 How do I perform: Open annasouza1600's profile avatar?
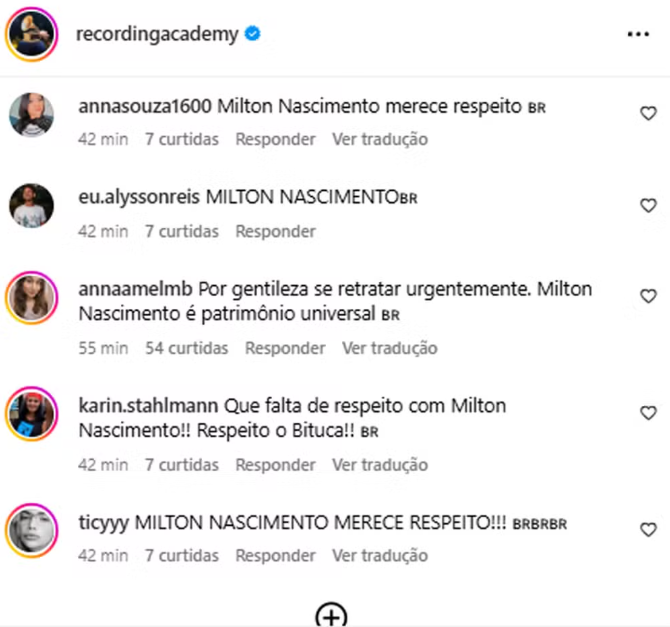pos(31,115)
